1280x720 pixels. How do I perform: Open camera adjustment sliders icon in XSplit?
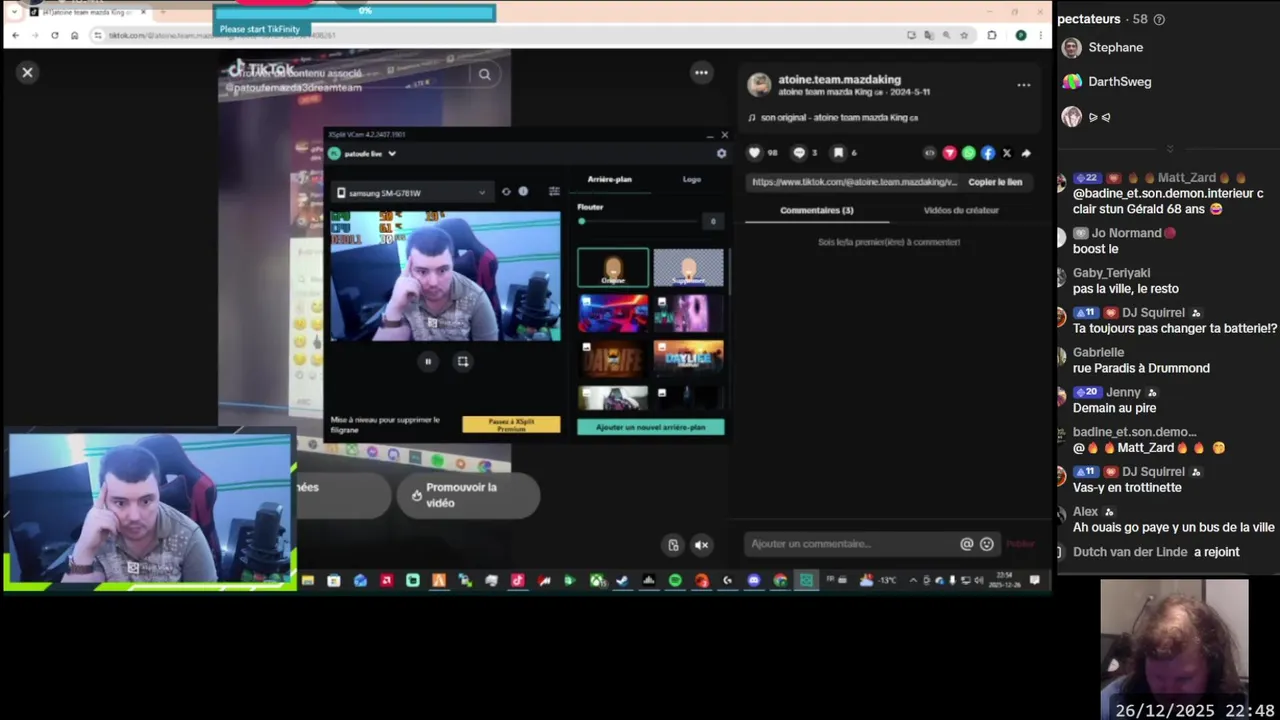point(554,192)
